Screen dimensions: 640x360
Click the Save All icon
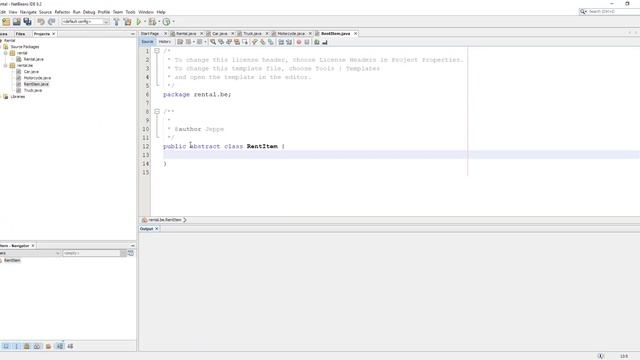point(27,22)
